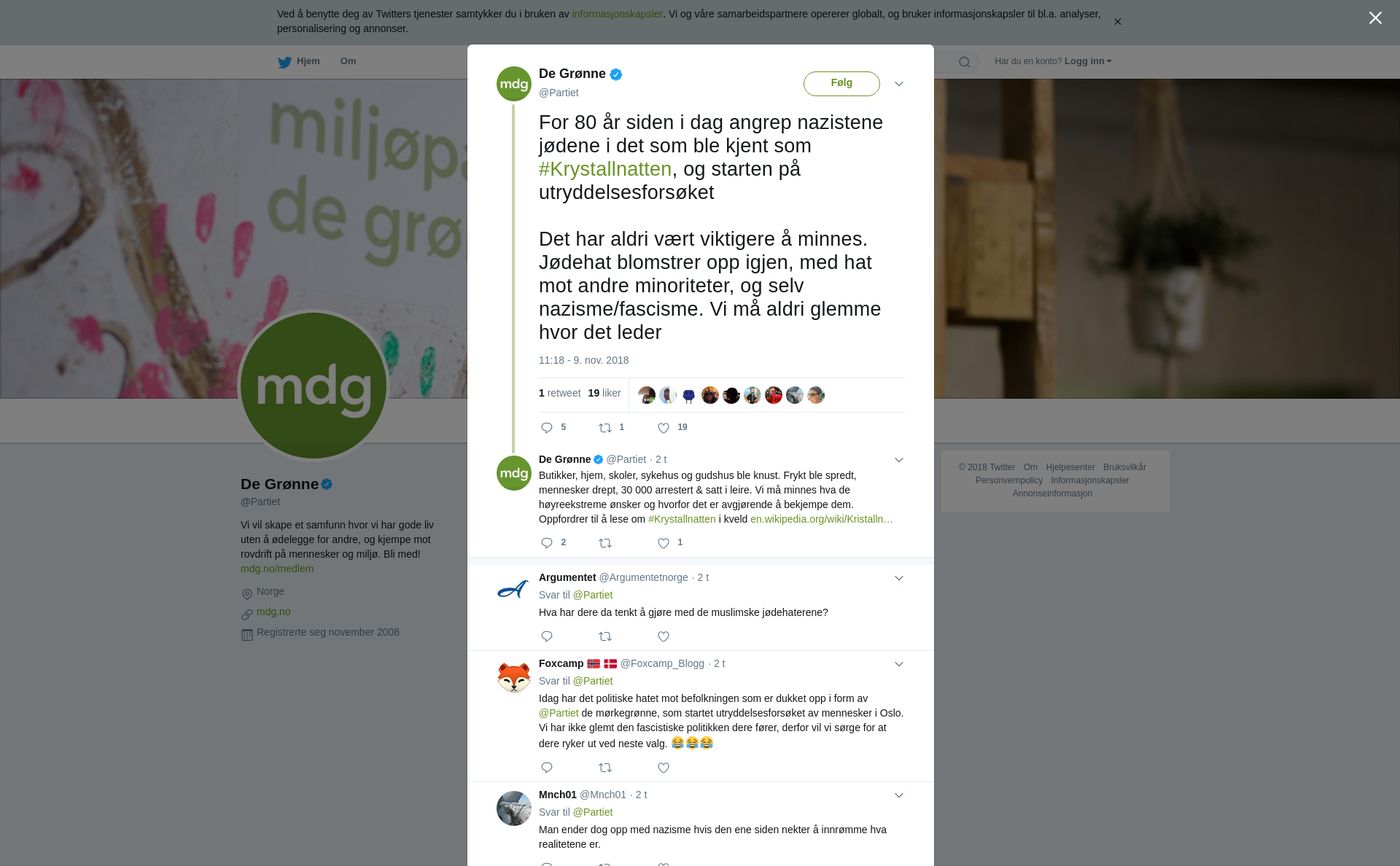The height and width of the screenshot is (866, 1400).
Task: Expand options chevron on Mnch01's reply
Action: 899,795
